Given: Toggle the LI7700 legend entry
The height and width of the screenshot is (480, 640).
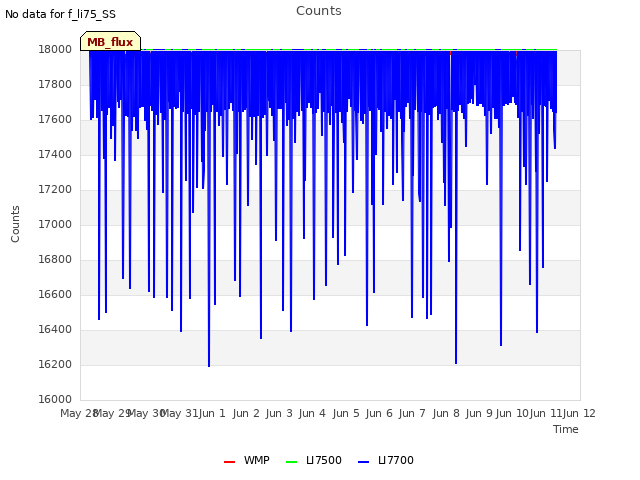Looking at the screenshot, I should (x=386, y=460).
